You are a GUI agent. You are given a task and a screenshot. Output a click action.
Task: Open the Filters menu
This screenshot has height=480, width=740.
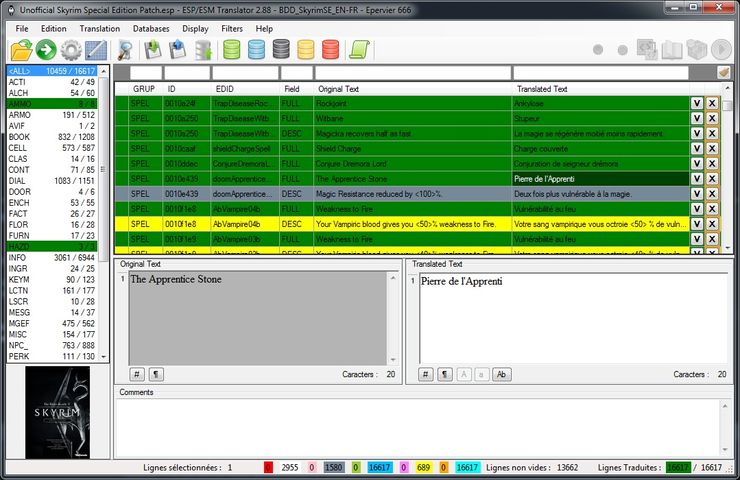click(x=232, y=29)
